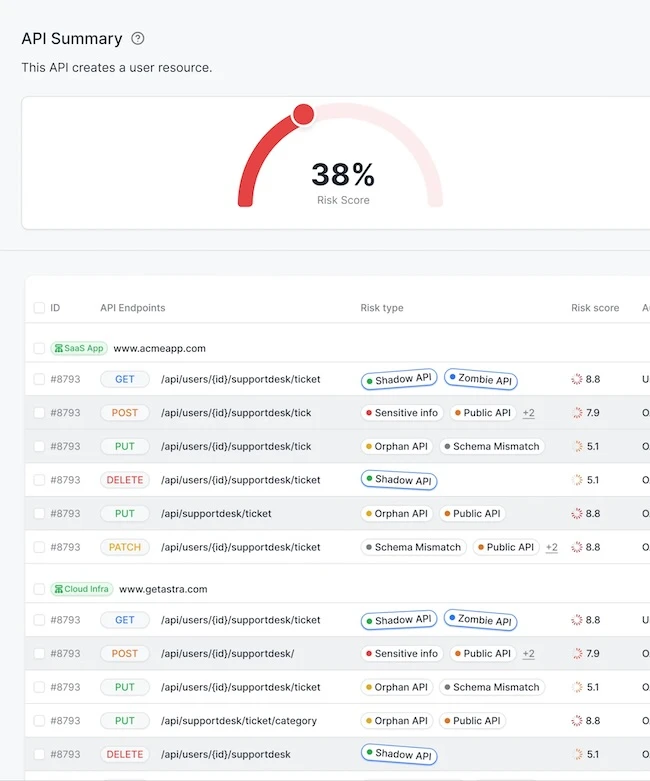Screen dimensions: 650x781
Task: Click the DELETE method tag under www.getastra.com
Action: tap(125, 755)
